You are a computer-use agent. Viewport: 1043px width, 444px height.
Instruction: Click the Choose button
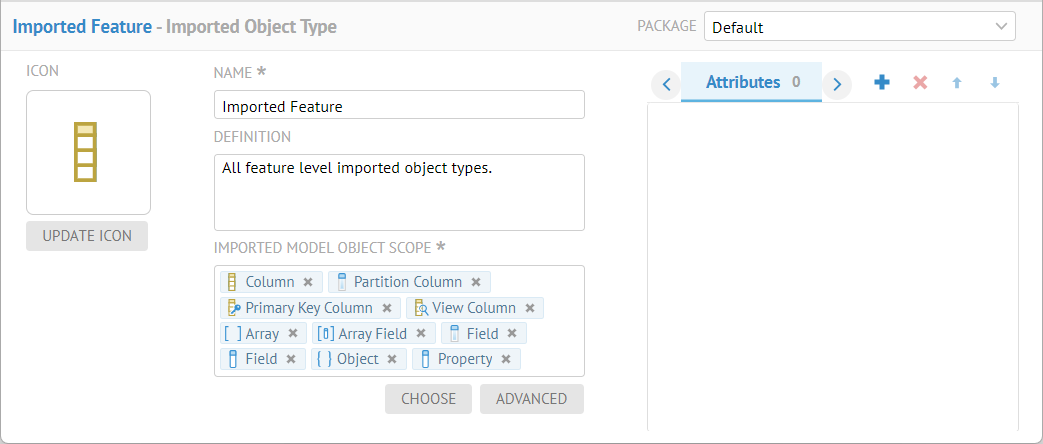428,399
